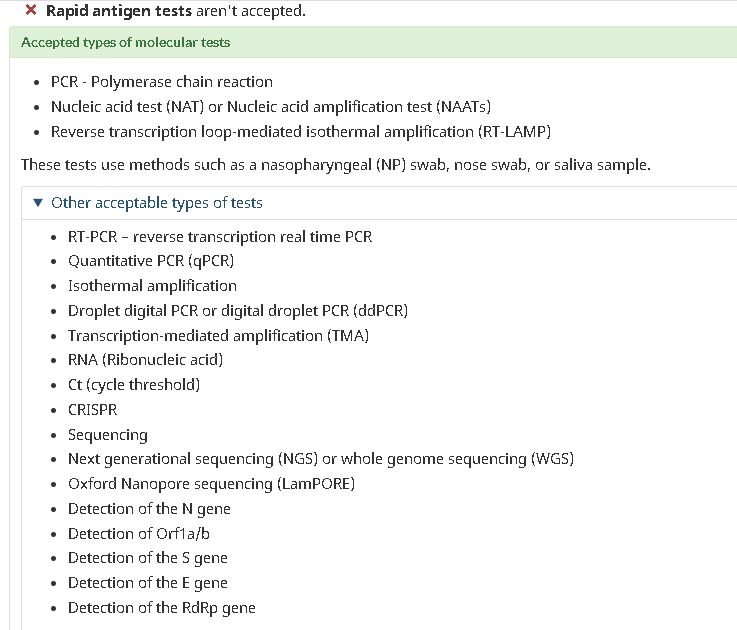Click the Nucleic acid test (NAT) list item
Image resolution: width=737 pixels, height=630 pixels.
[x=271, y=107]
